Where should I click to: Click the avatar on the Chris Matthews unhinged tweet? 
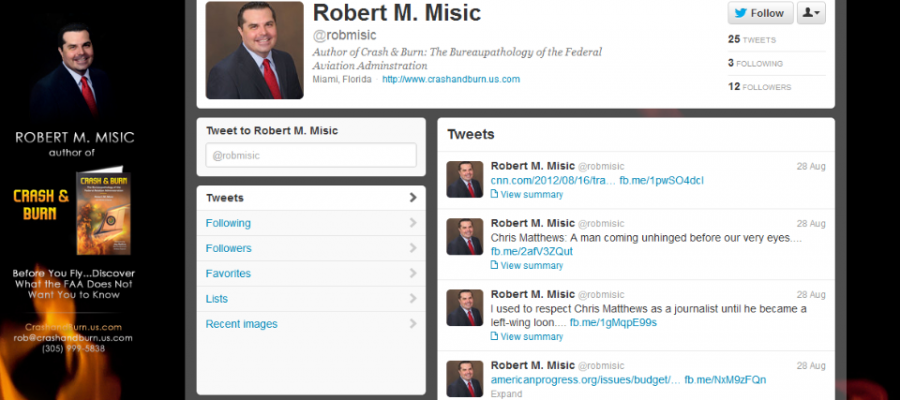pos(465,236)
